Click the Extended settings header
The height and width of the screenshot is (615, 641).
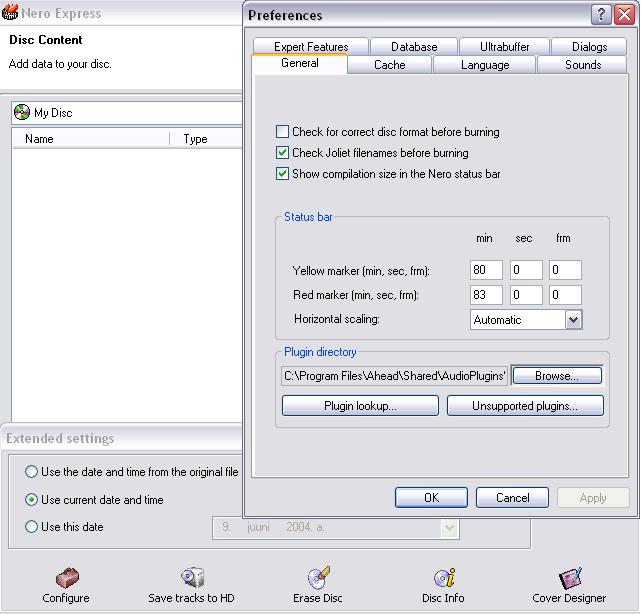(x=60, y=438)
